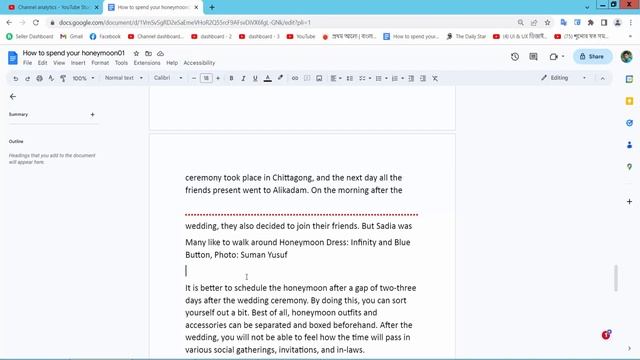The width and height of the screenshot is (640, 360).
Task: Open the Tools menu
Action: coord(121,63)
